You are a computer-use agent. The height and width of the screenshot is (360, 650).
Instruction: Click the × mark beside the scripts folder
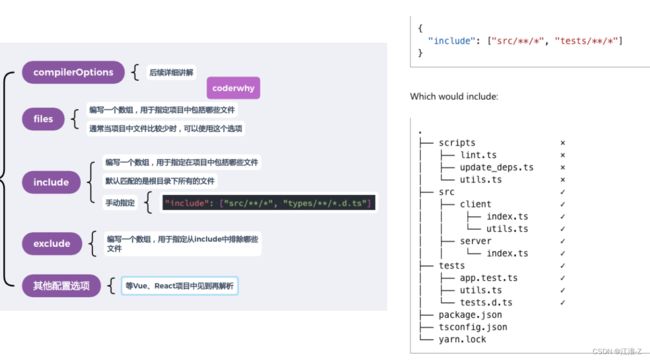point(563,143)
